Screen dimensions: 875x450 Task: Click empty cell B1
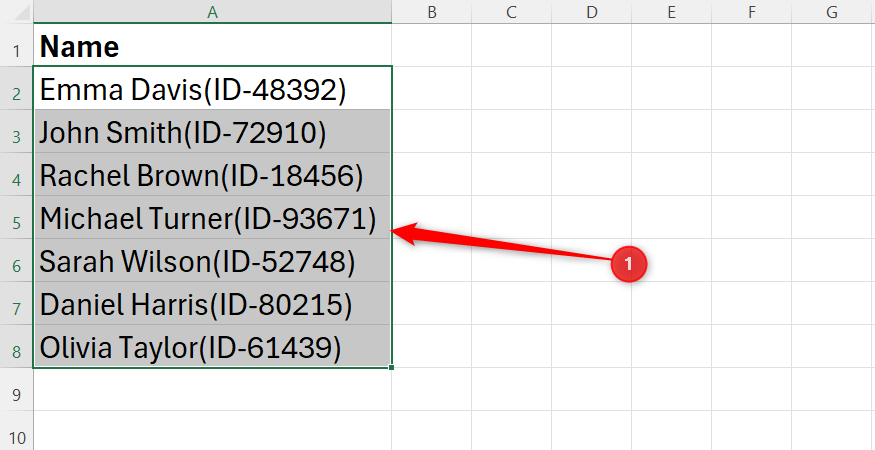click(431, 45)
